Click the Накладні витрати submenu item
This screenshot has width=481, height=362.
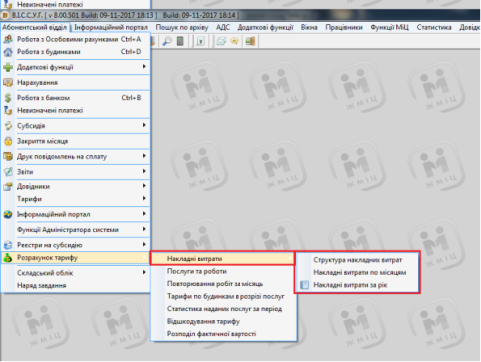pyautogui.click(x=223, y=259)
